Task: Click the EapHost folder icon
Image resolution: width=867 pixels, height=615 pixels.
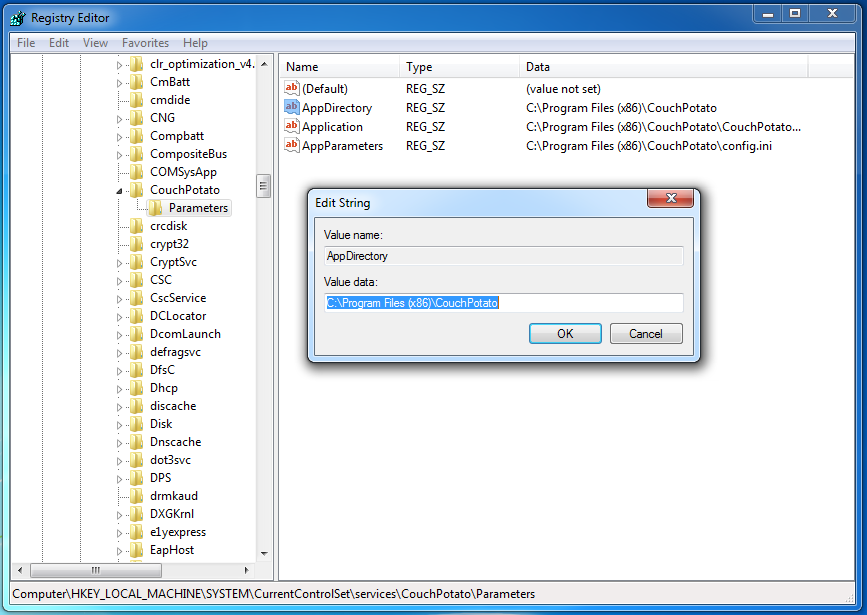Action: [x=137, y=550]
